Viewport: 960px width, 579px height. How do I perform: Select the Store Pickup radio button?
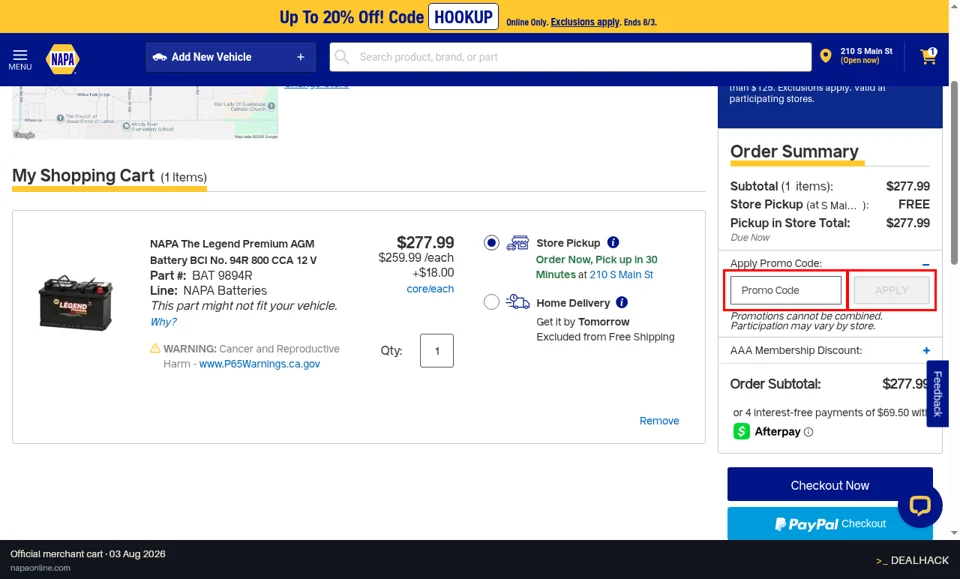(491, 242)
